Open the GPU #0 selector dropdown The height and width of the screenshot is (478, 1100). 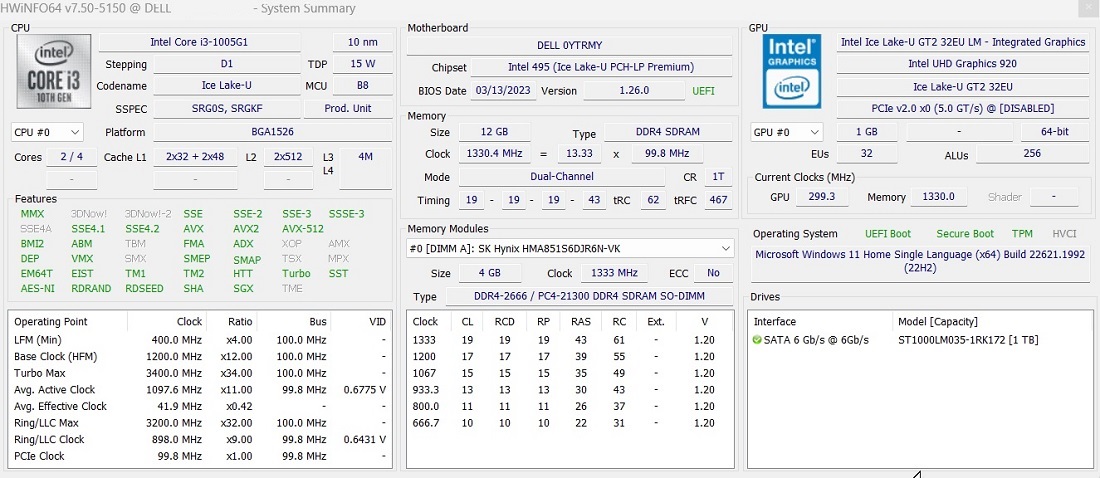click(786, 132)
